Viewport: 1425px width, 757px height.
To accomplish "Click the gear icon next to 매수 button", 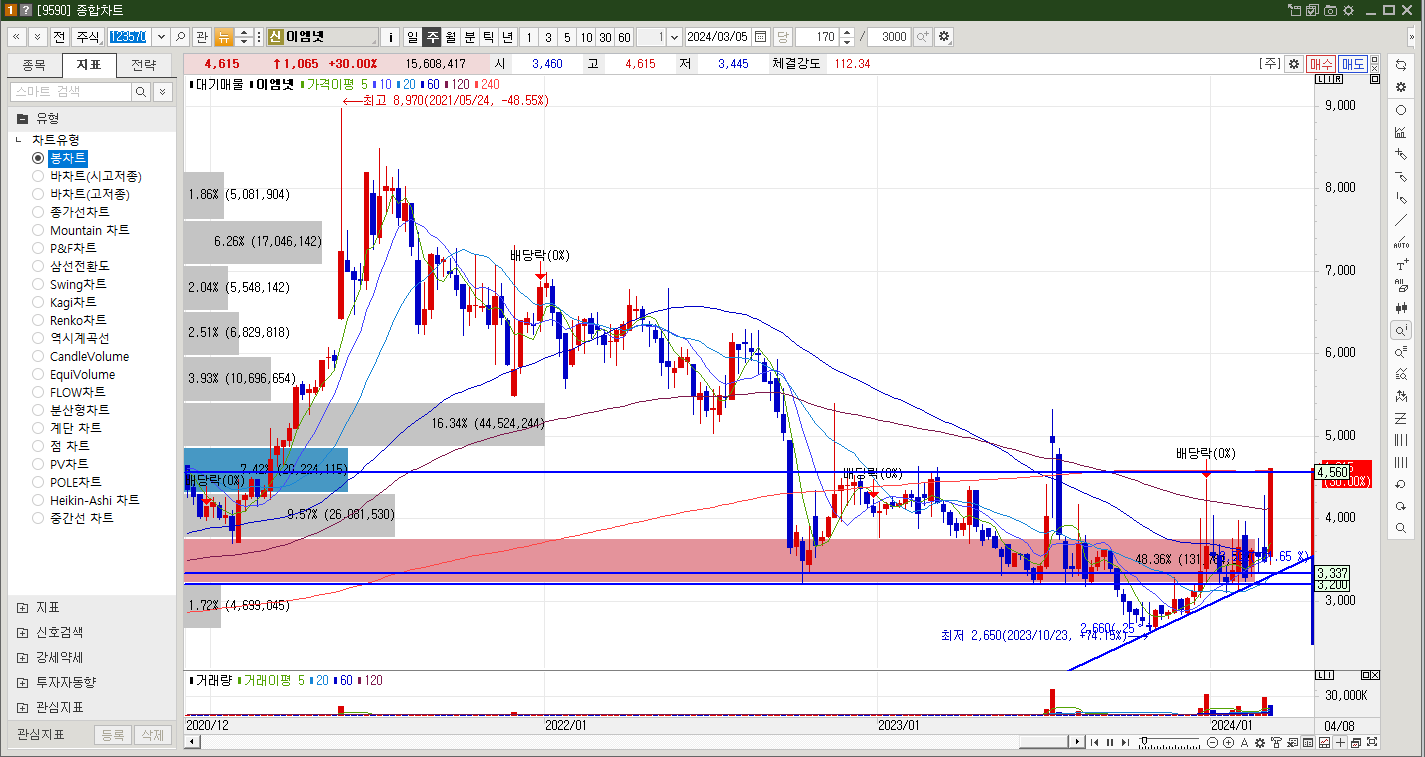I will [x=1294, y=64].
